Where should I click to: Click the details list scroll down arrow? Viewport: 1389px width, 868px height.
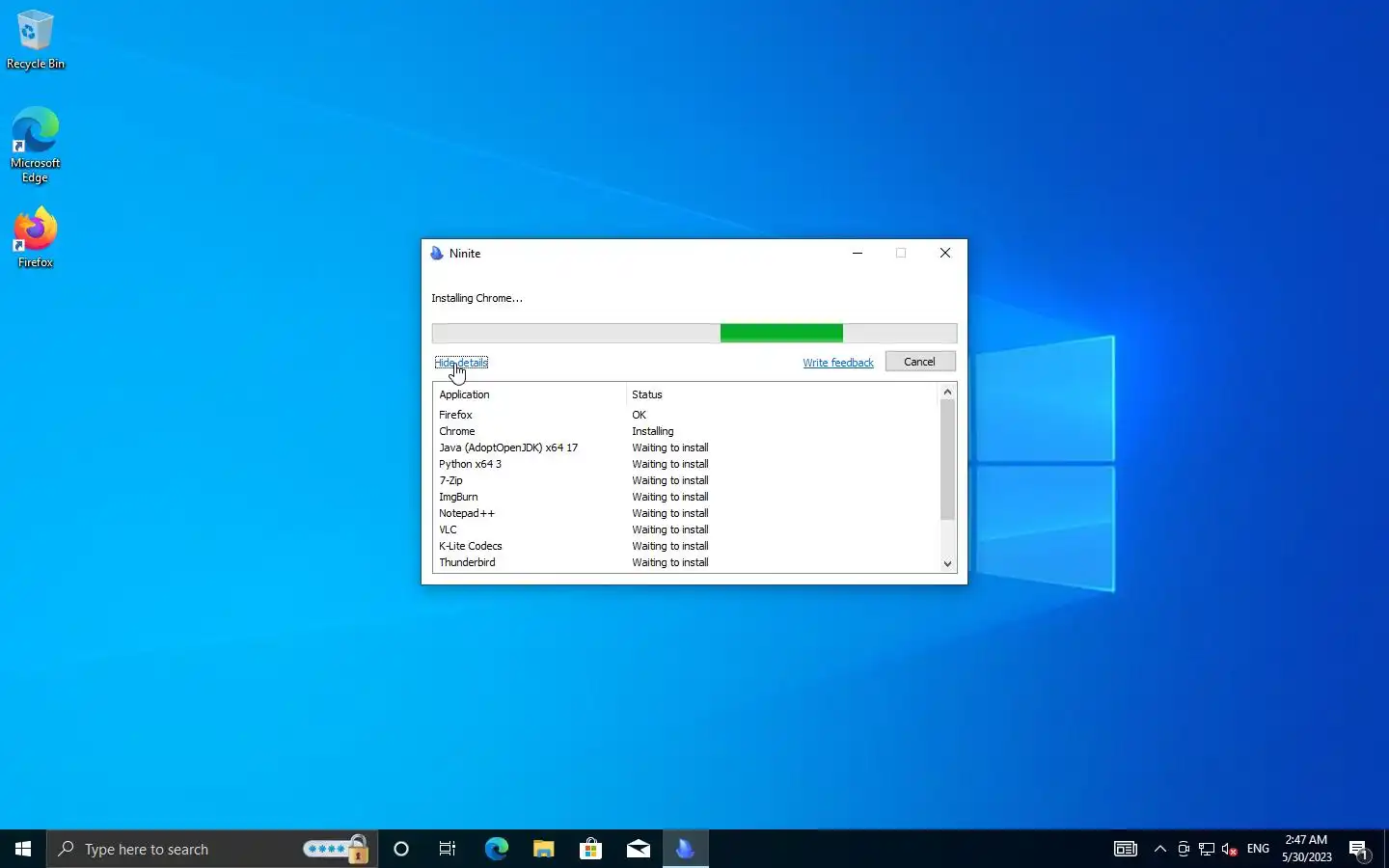947,564
